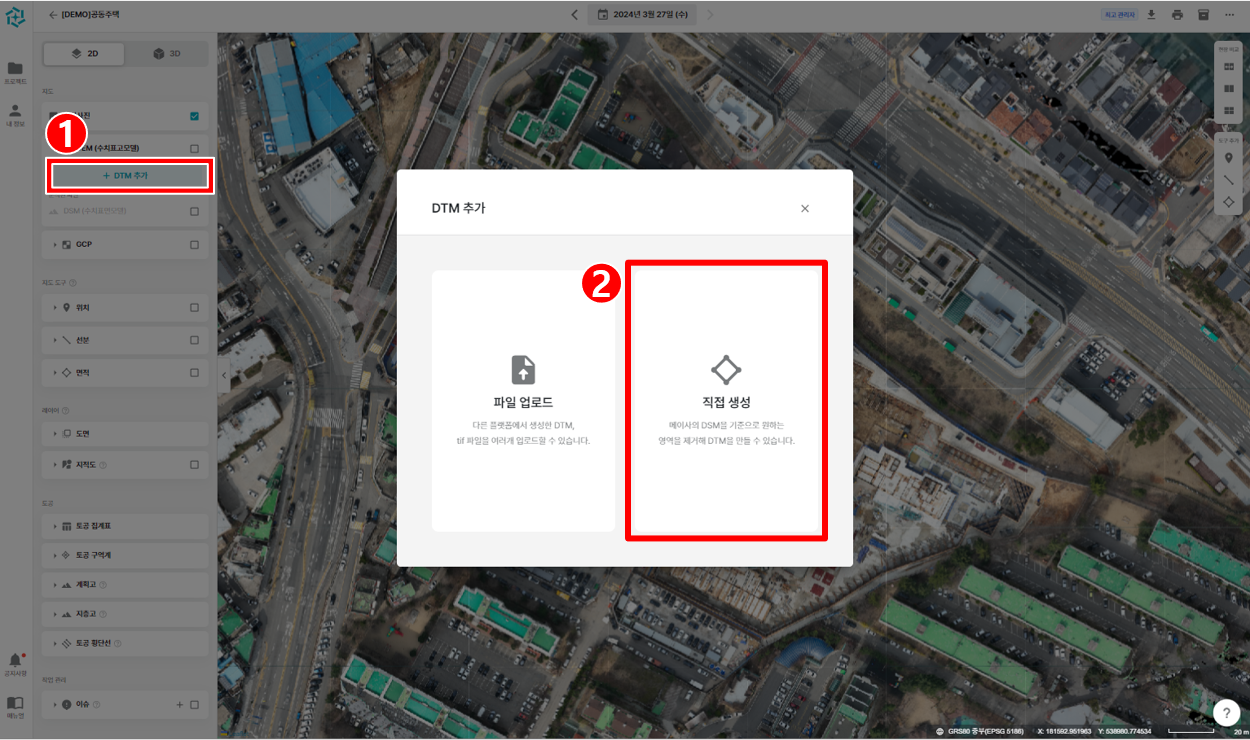Switch to the 3D view tab
This screenshot has height=740, width=1250.
tap(166, 53)
